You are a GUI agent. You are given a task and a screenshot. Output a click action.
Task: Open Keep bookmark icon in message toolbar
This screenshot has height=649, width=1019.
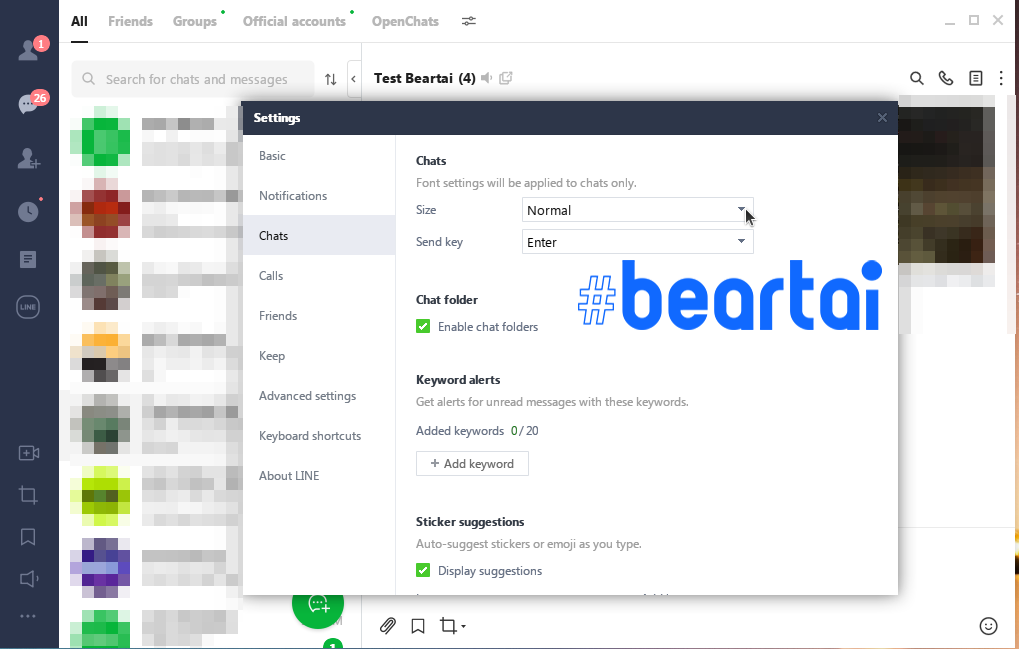tap(418, 626)
